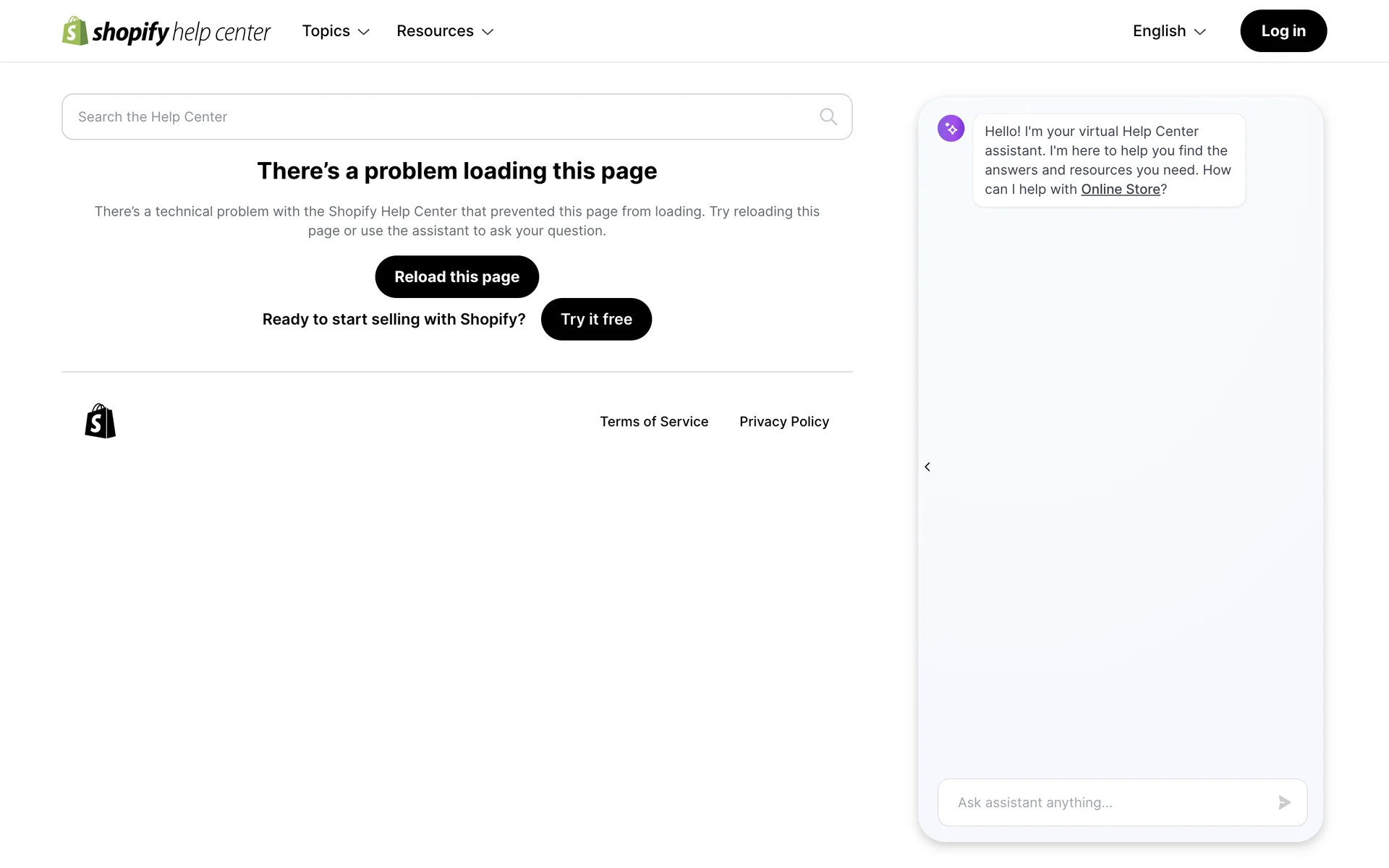
Task: Expand the Topics menu
Action: point(326,31)
